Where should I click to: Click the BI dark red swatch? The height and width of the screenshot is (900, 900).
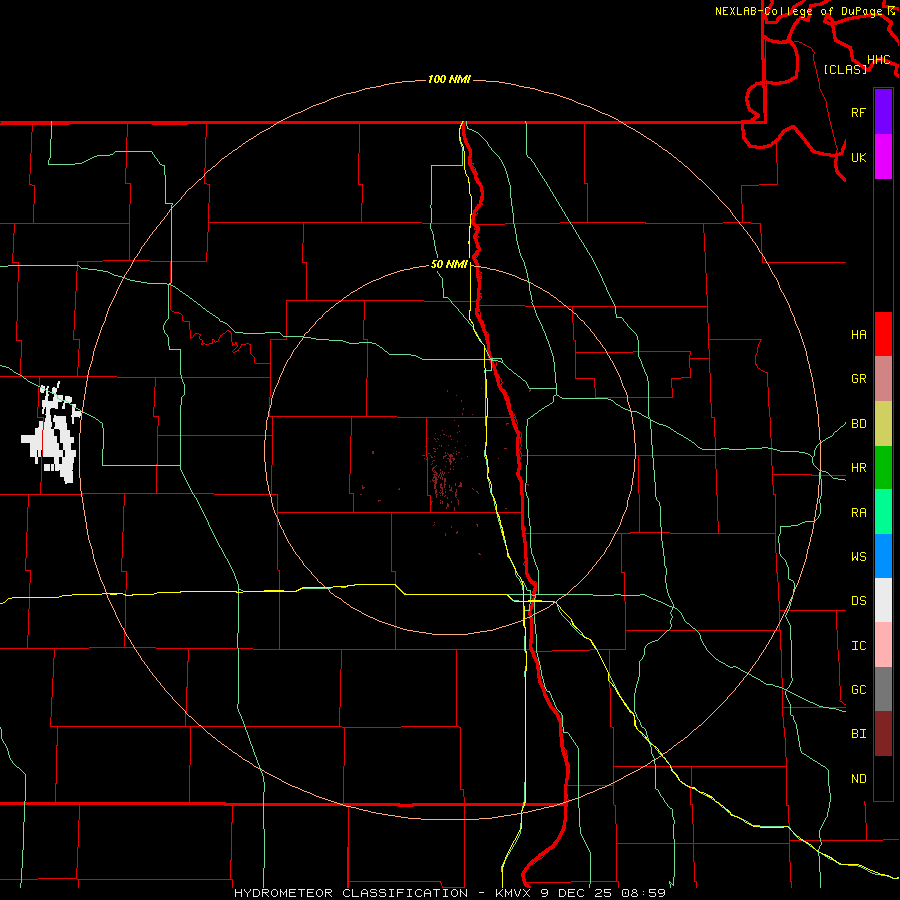(883, 734)
